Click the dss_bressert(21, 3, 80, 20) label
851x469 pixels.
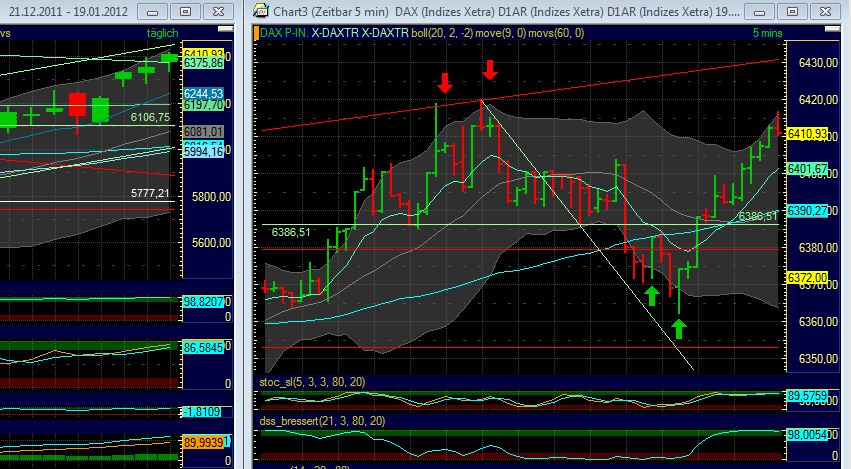pyautogui.click(x=322, y=421)
